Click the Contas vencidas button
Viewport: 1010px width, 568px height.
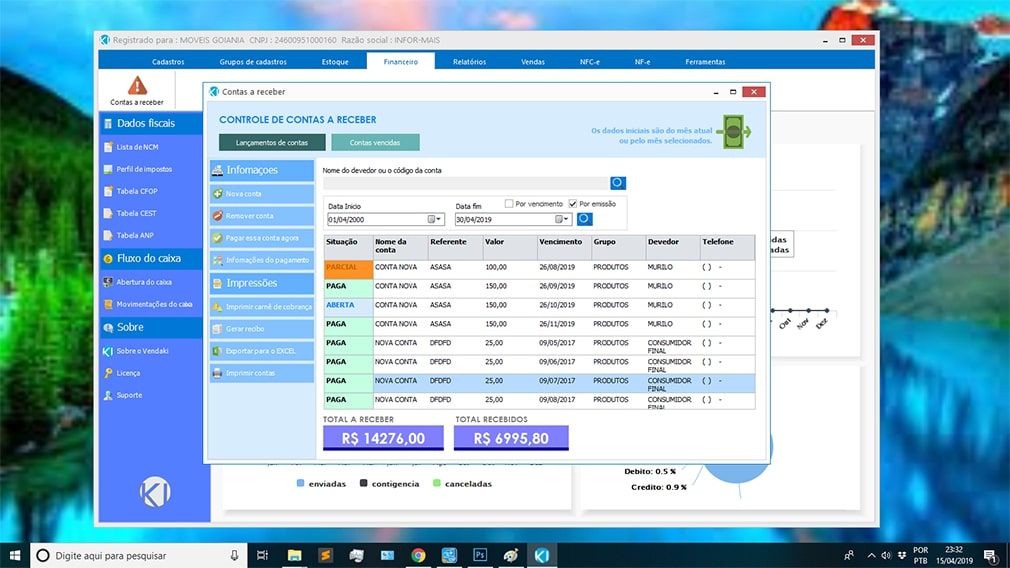[375, 143]
